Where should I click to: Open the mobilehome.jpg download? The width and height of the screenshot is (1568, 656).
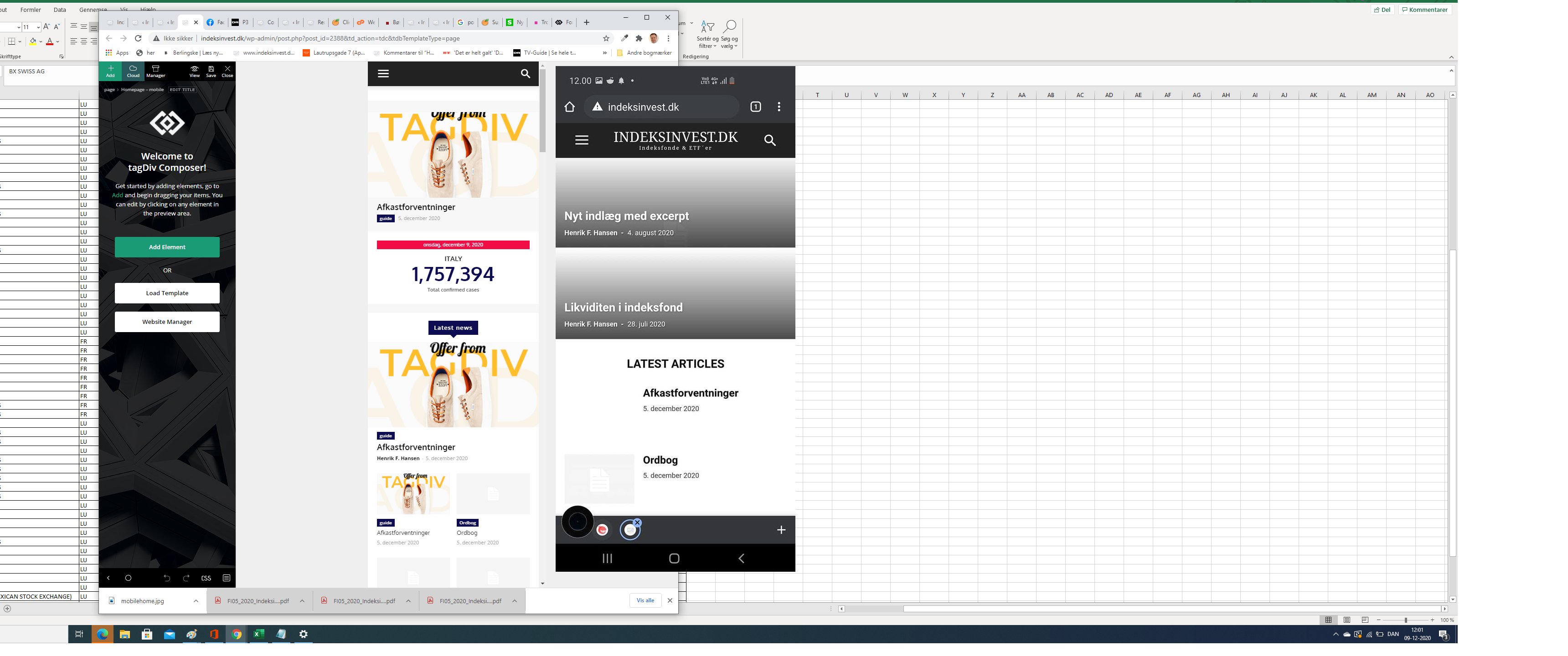[x=142, y=601]
